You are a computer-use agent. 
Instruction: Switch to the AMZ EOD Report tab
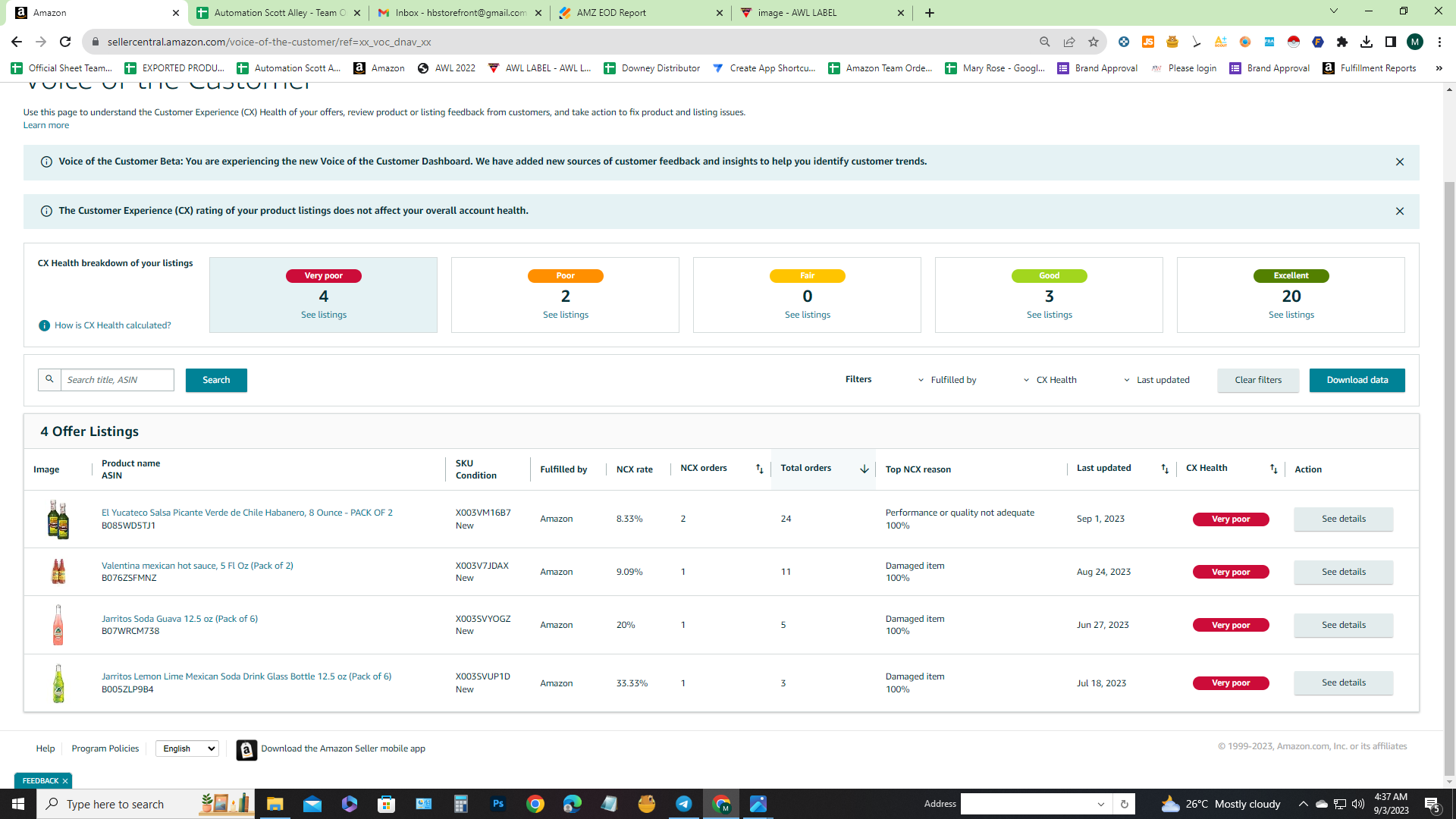click(x=641, y=13)
